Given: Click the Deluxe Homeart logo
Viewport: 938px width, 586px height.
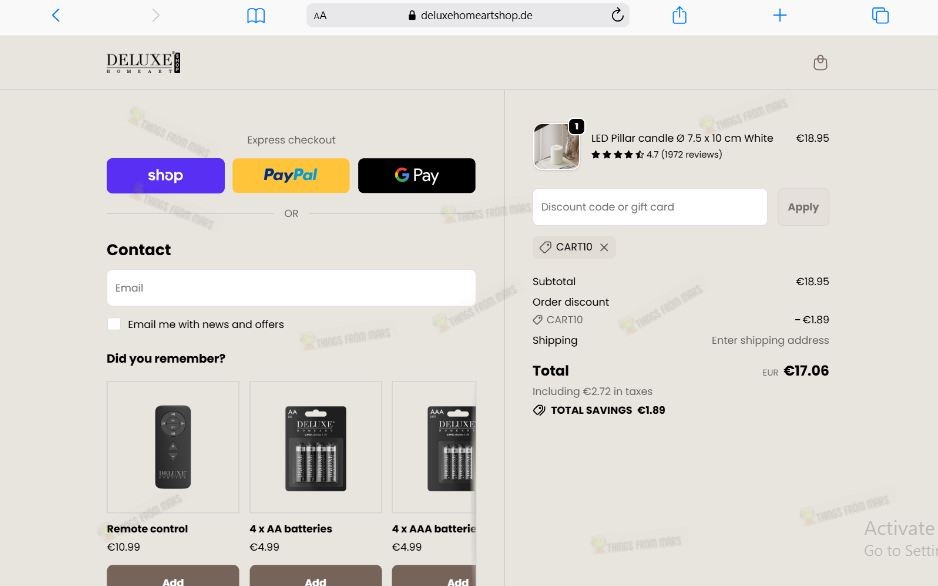Looking at the screenshot, I should click(x=143, y=62).
